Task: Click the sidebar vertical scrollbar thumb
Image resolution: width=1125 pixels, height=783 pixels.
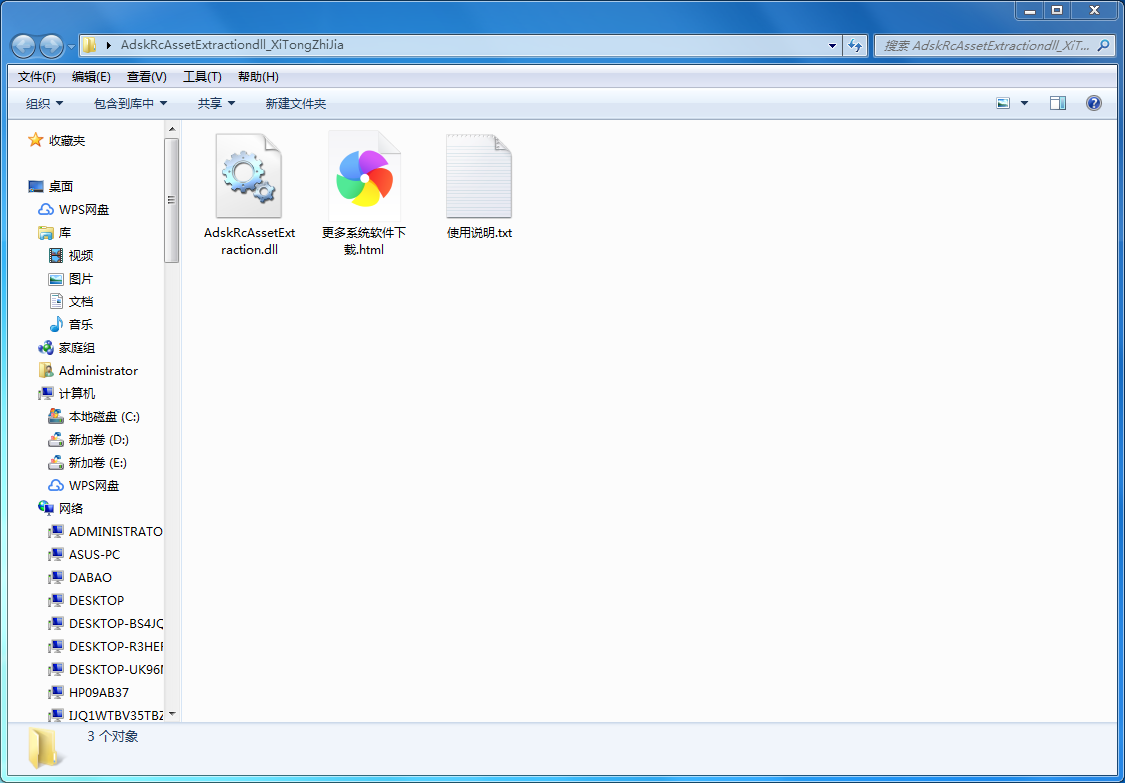Action: click(x=172, y=200)
